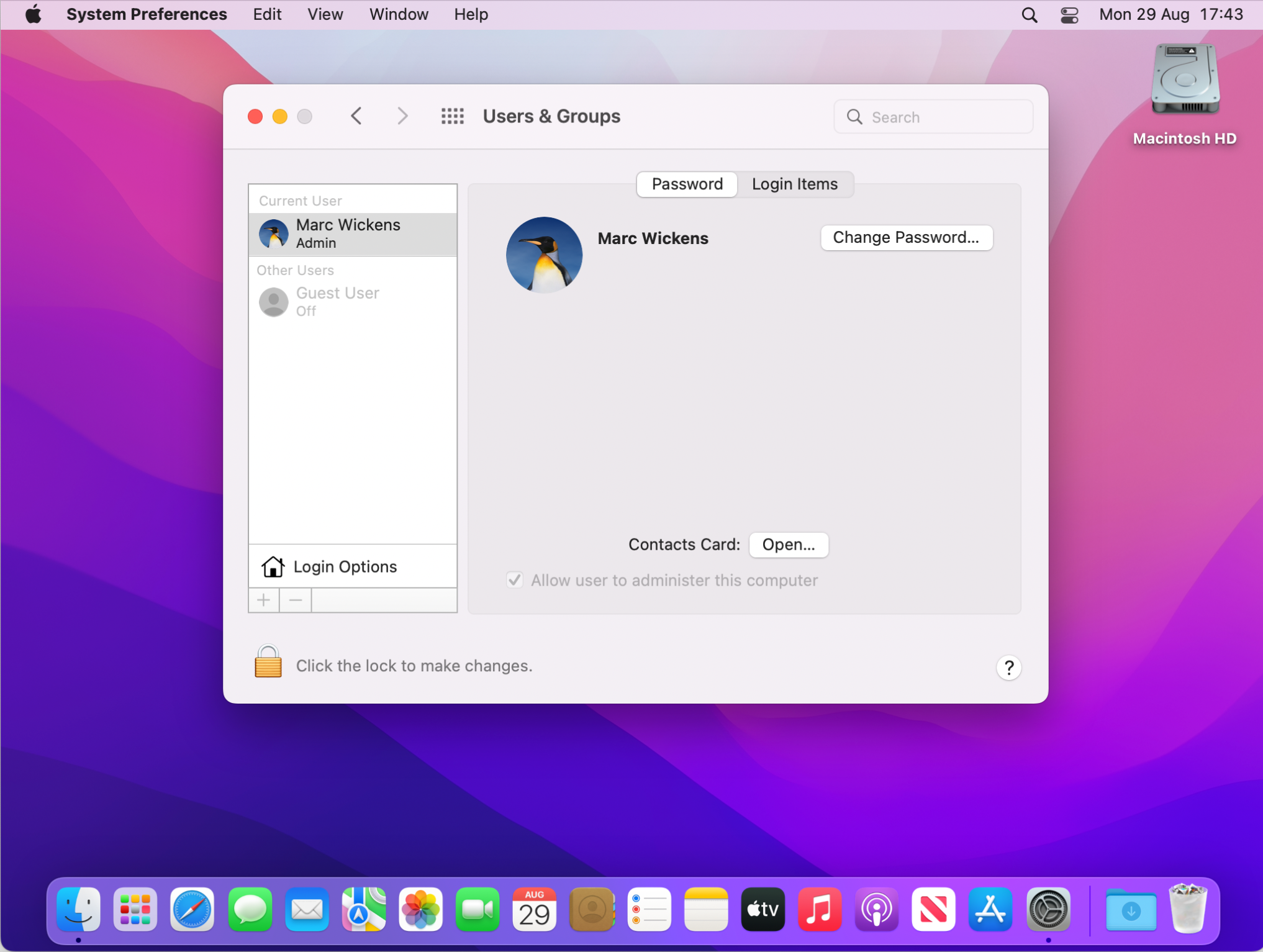
Task: Switch to the Login Items tab
Action: click(x=795, y=184)
